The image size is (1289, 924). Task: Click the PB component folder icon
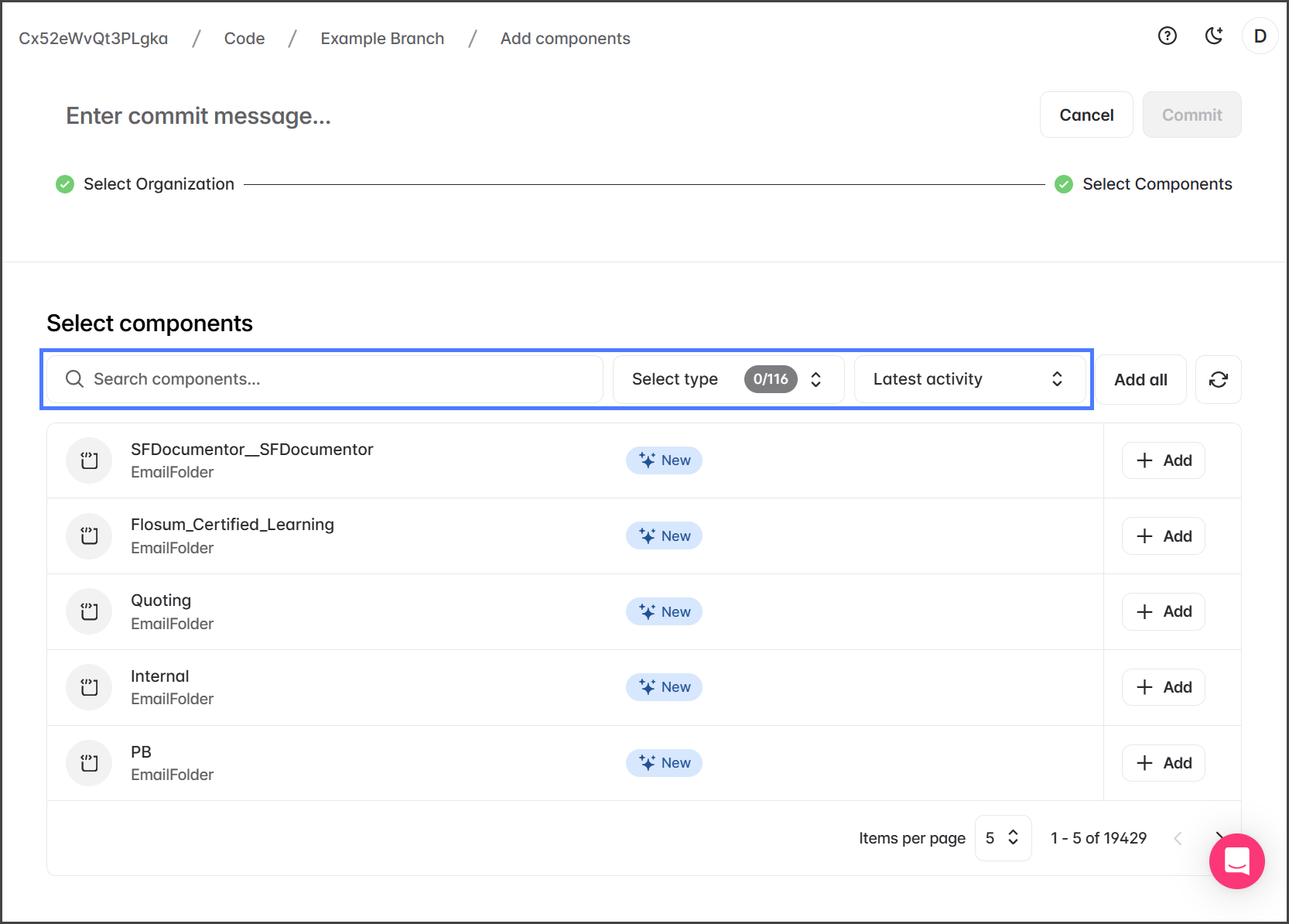(x=89, y=763)
